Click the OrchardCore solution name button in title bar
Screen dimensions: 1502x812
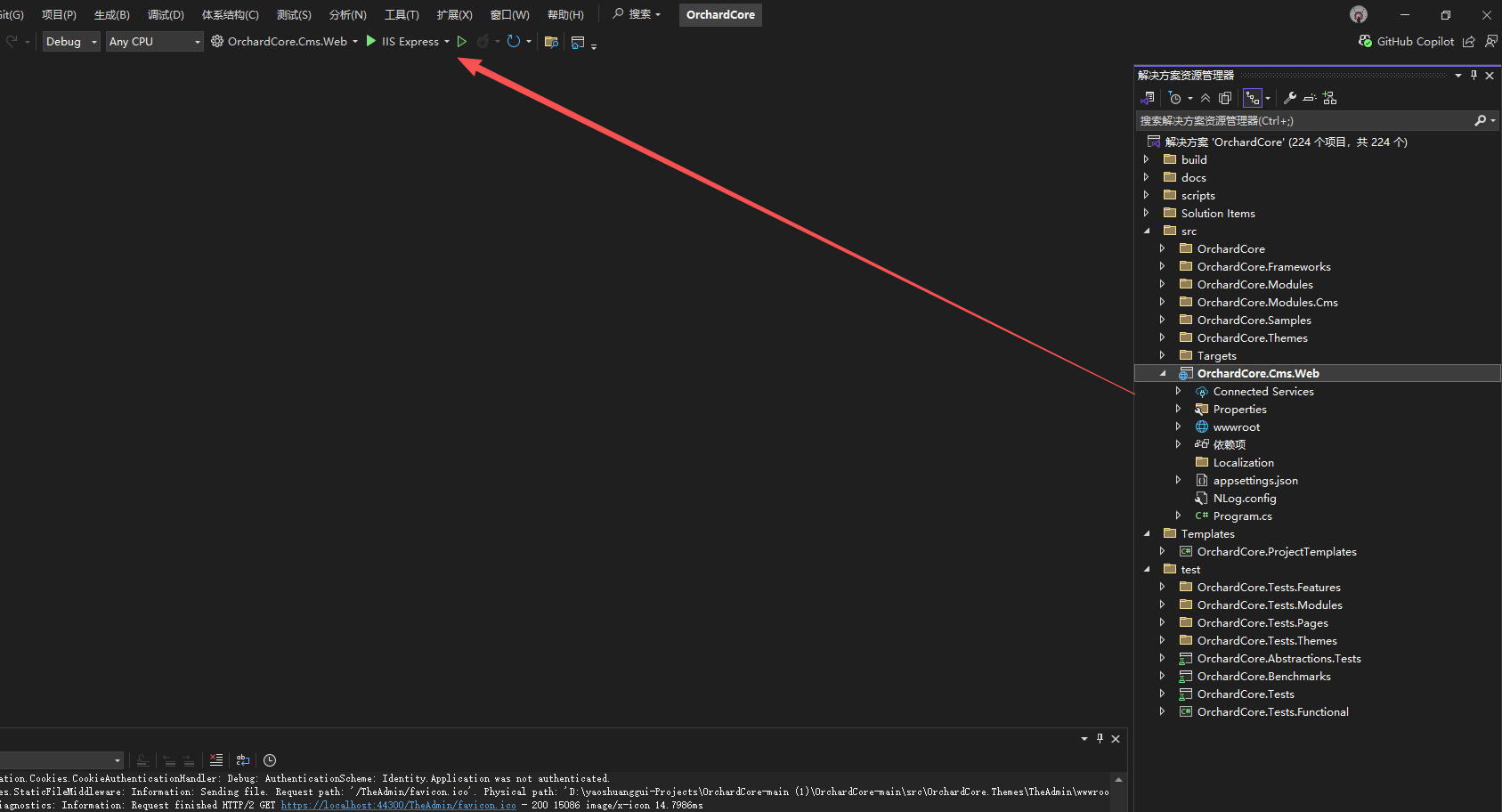[720, 14]
